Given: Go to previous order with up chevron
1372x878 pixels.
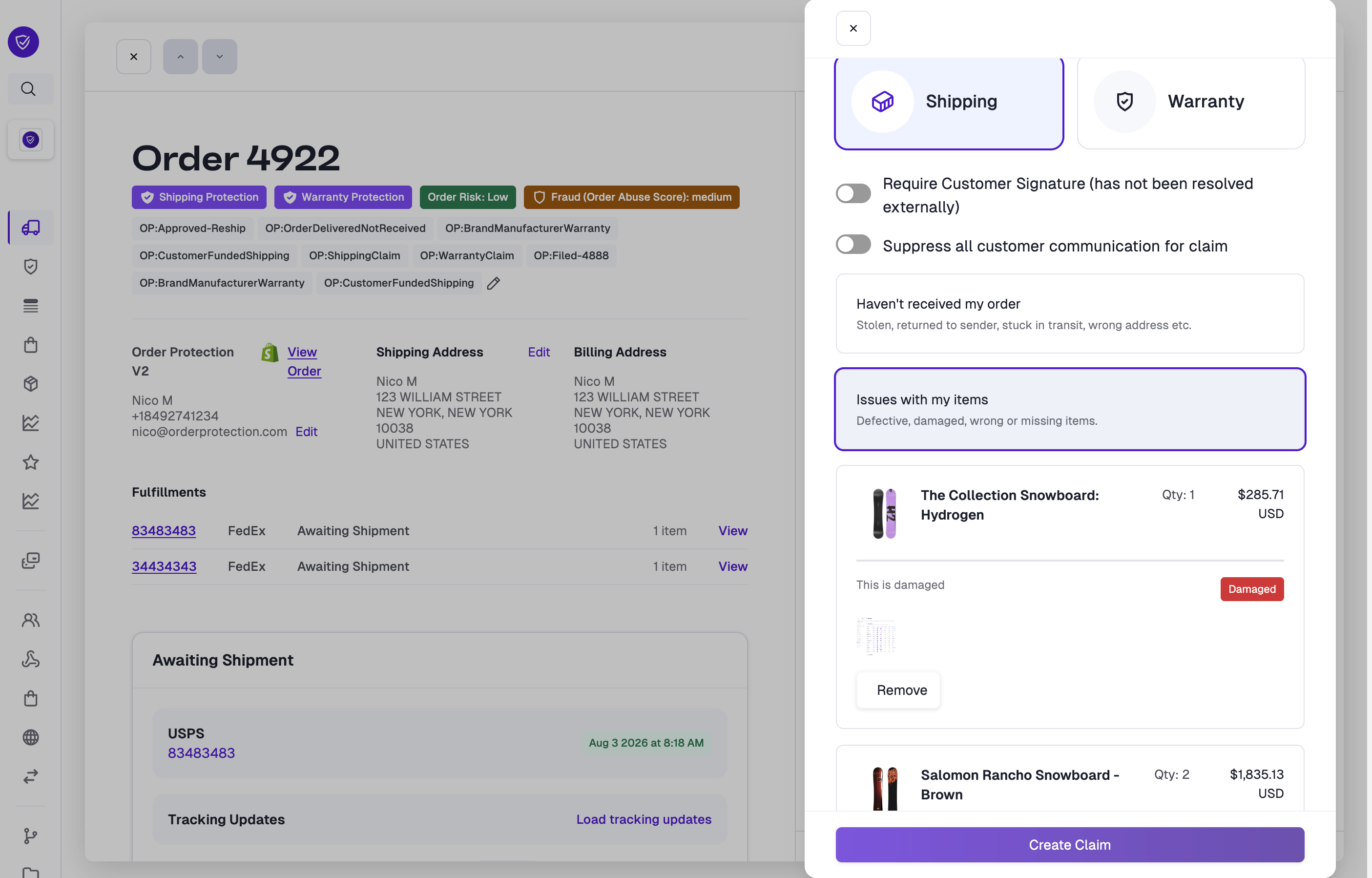Looking at the screenshot, I should (181, 57).
